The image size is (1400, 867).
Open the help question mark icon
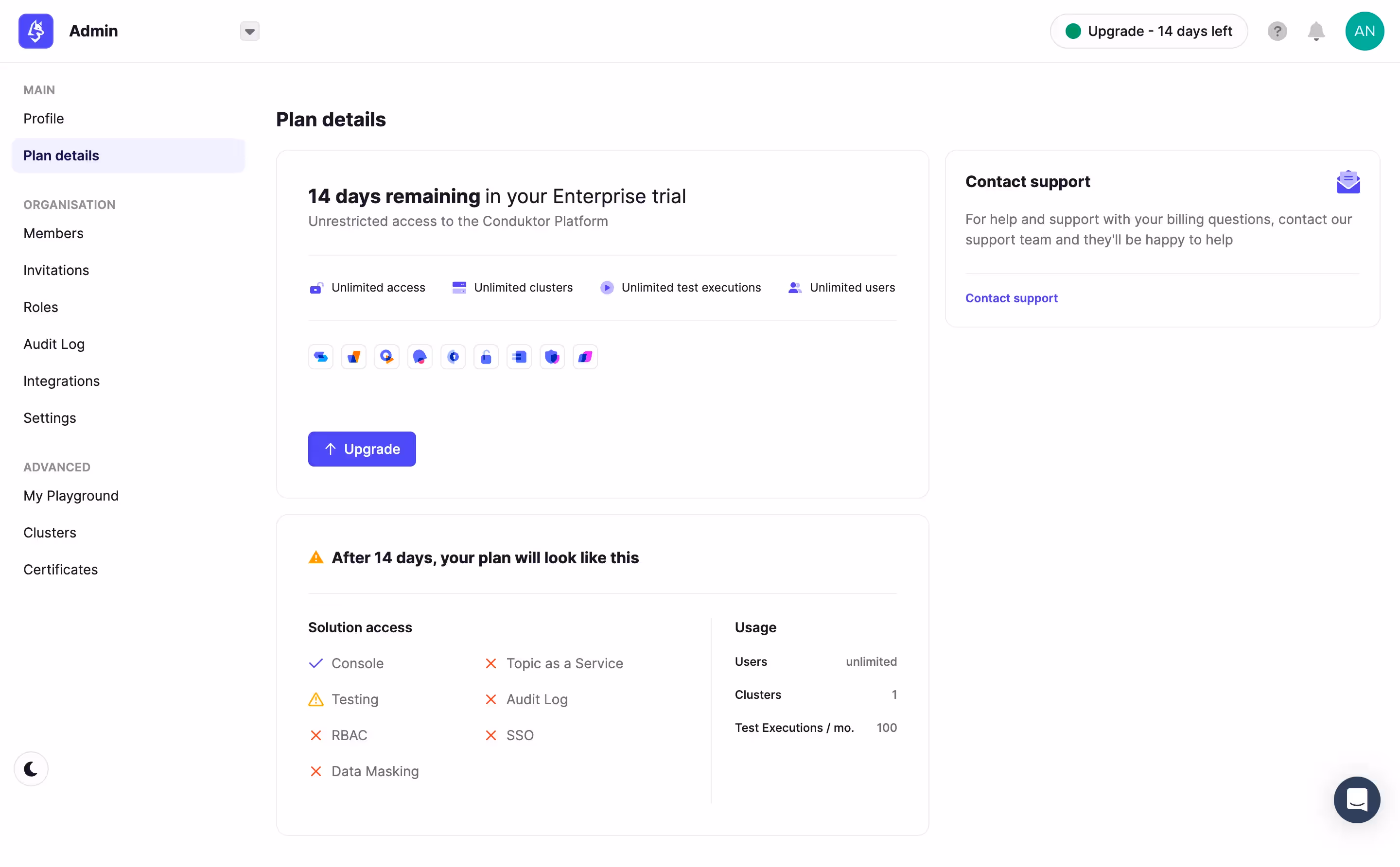tap(1277, 31)
